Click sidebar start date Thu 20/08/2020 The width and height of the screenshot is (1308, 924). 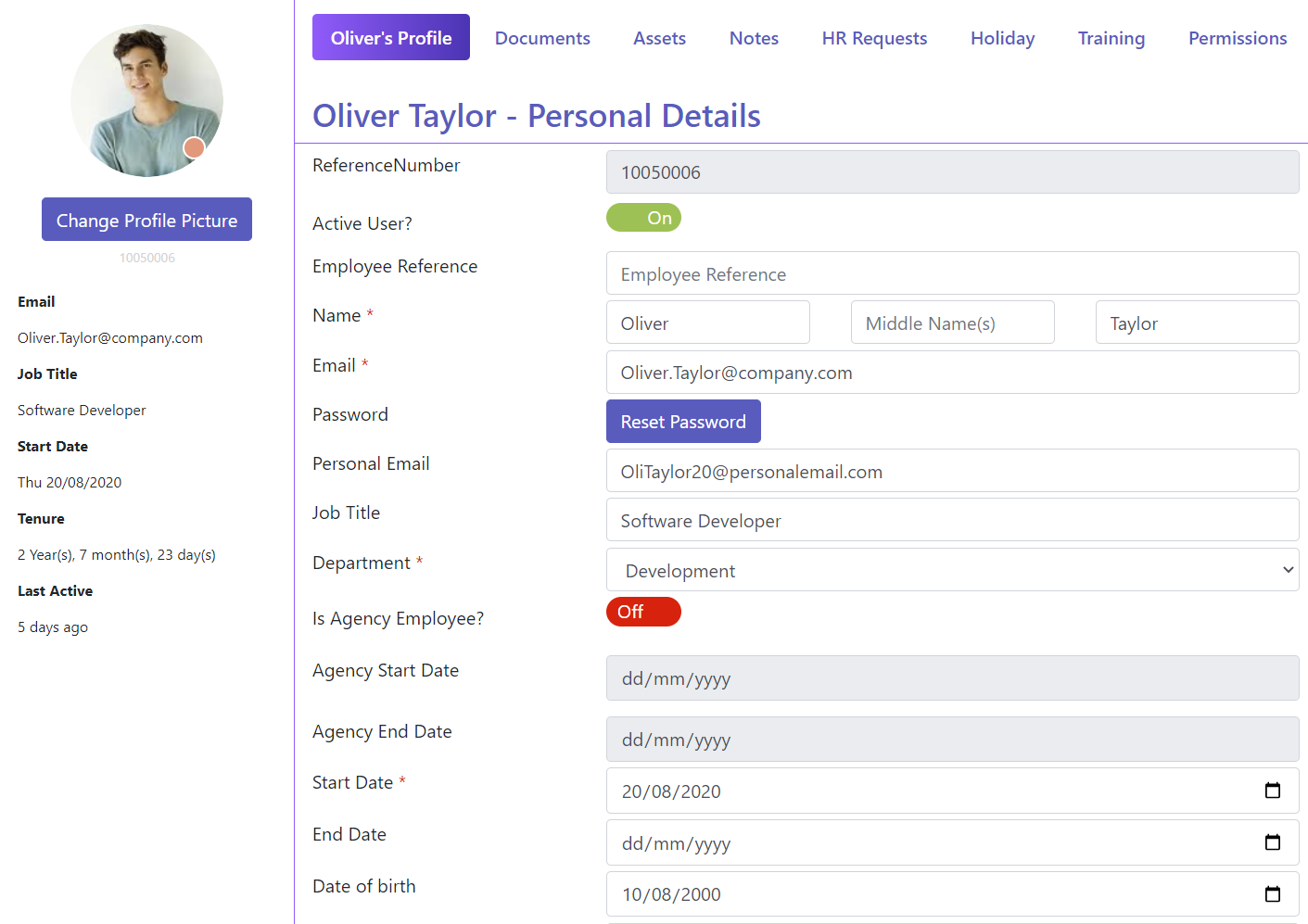[70, 483]
